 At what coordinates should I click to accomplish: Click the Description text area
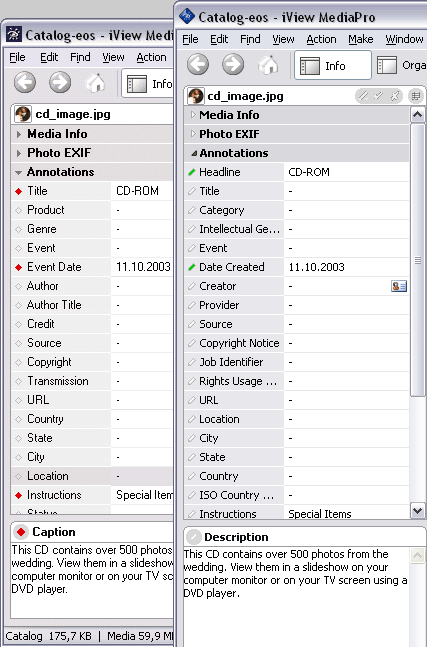pos(296,596)
